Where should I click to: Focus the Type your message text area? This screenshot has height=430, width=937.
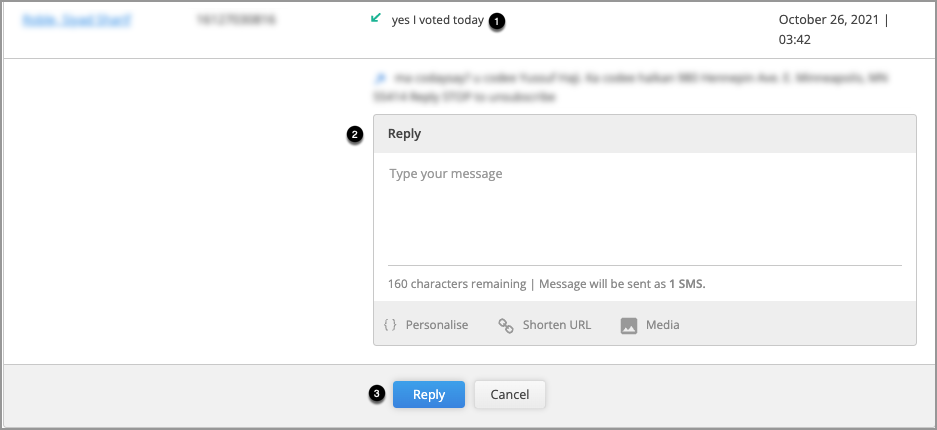click(645, 209)
